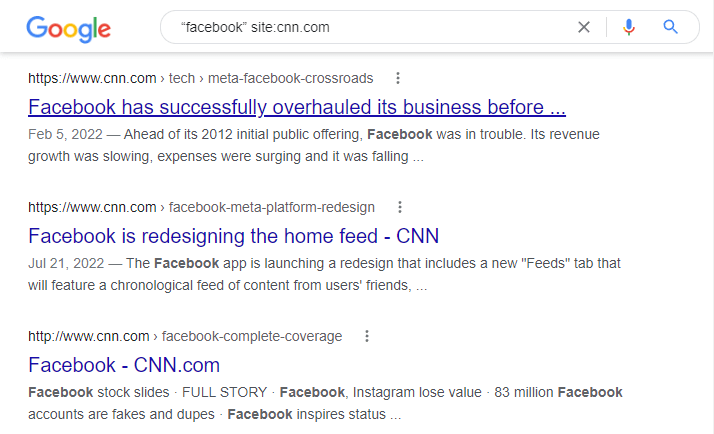This screenshot has width=714, height=434.
Task: Open options menu for facebook-complete-coverage result
Action: (x=367, y=336)
